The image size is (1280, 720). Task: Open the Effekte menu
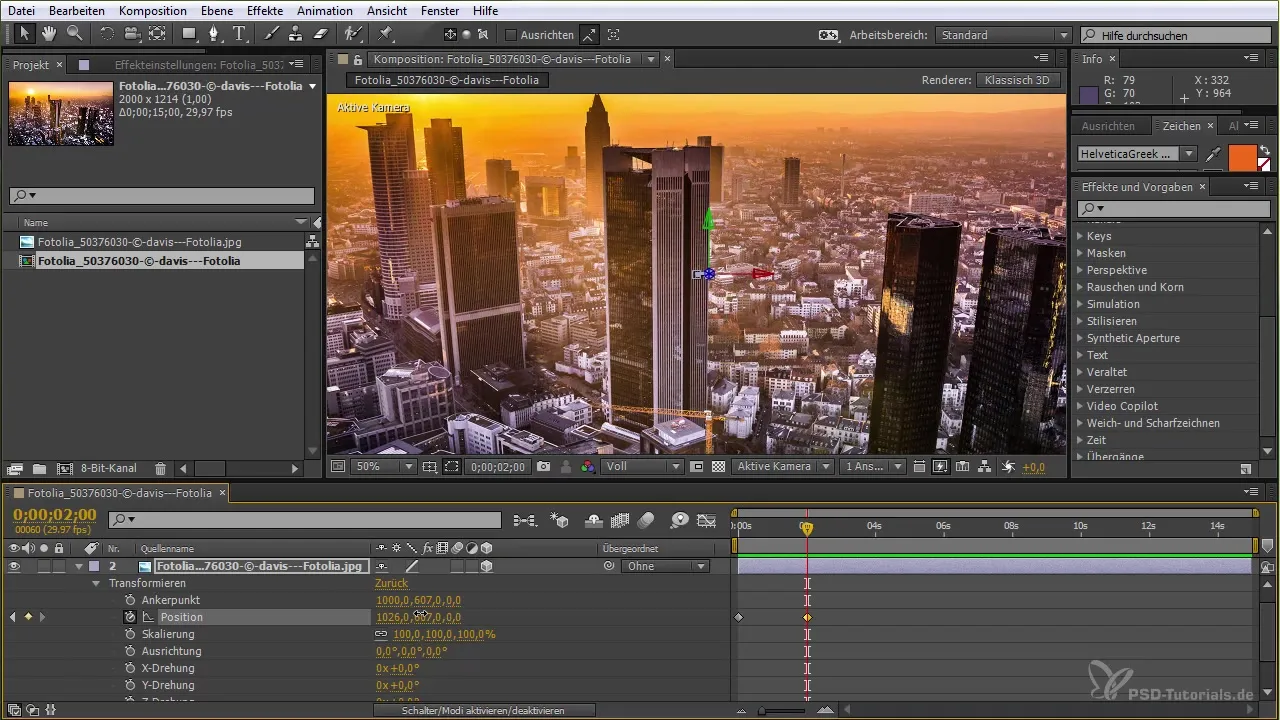[x=264, y=11]
